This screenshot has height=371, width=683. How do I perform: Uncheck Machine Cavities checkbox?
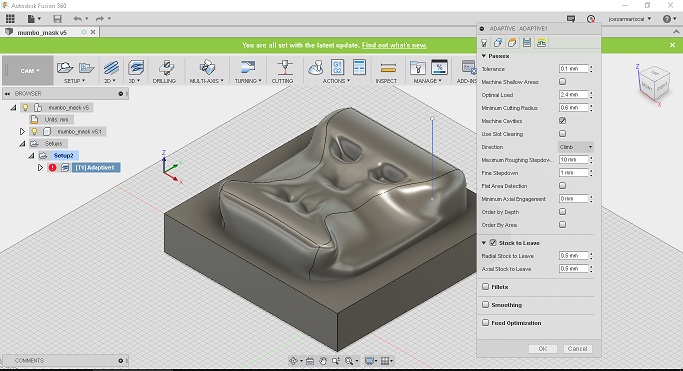pos(562,121)
